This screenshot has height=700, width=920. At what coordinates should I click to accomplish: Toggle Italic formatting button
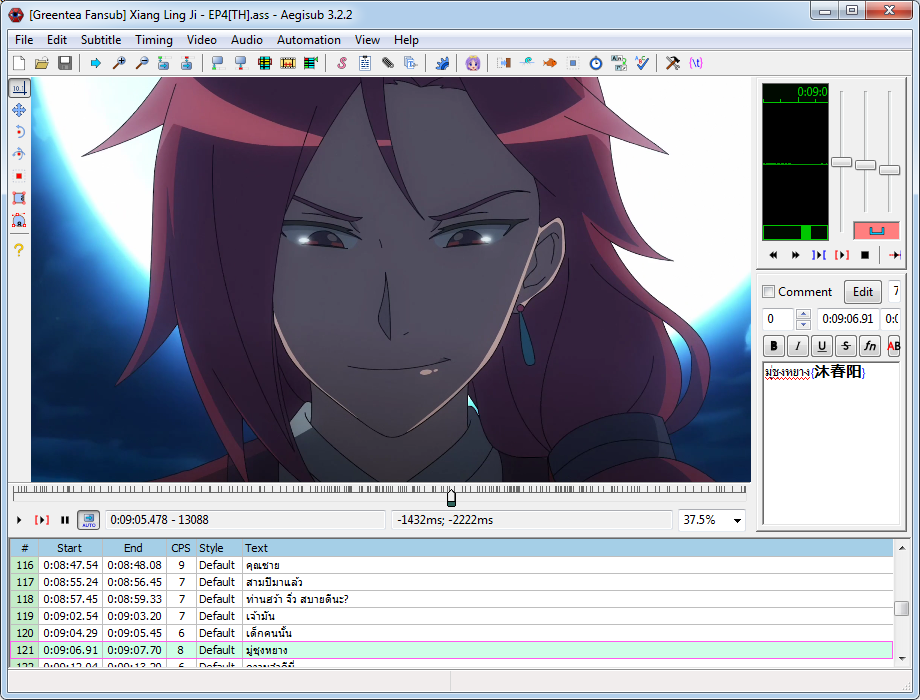pos(797,346)
